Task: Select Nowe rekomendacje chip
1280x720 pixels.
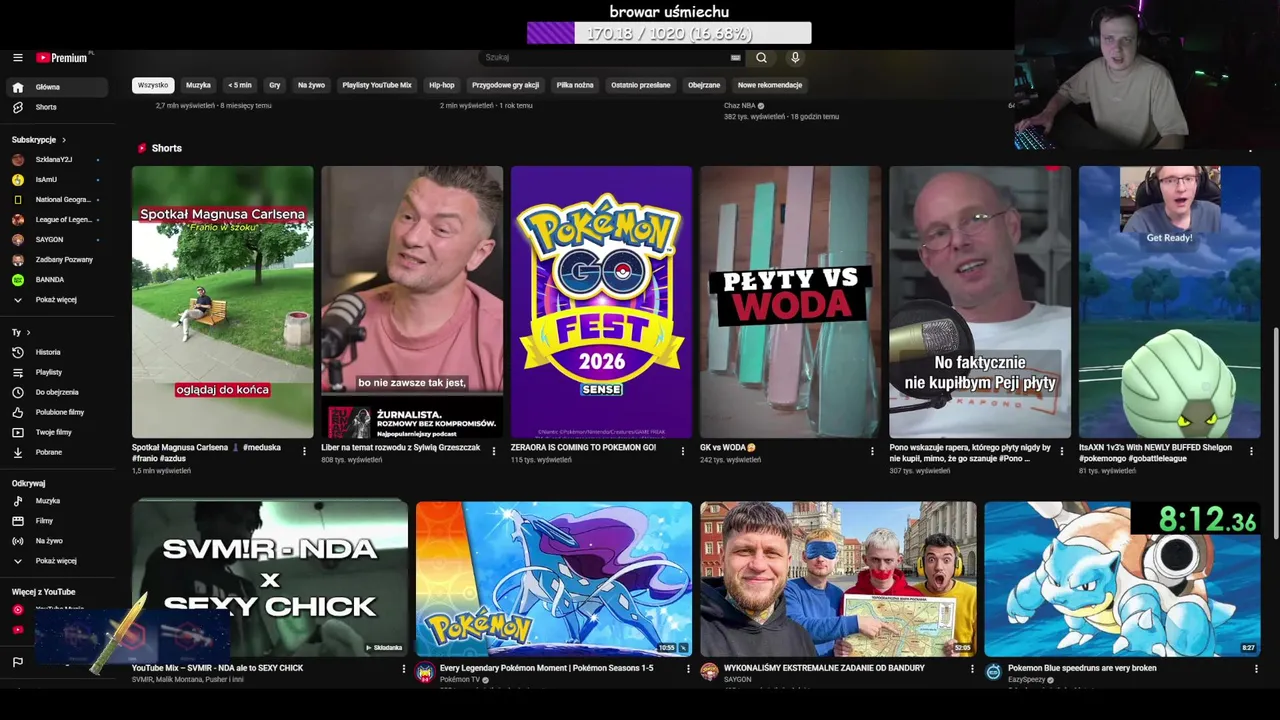Action: 770,85
